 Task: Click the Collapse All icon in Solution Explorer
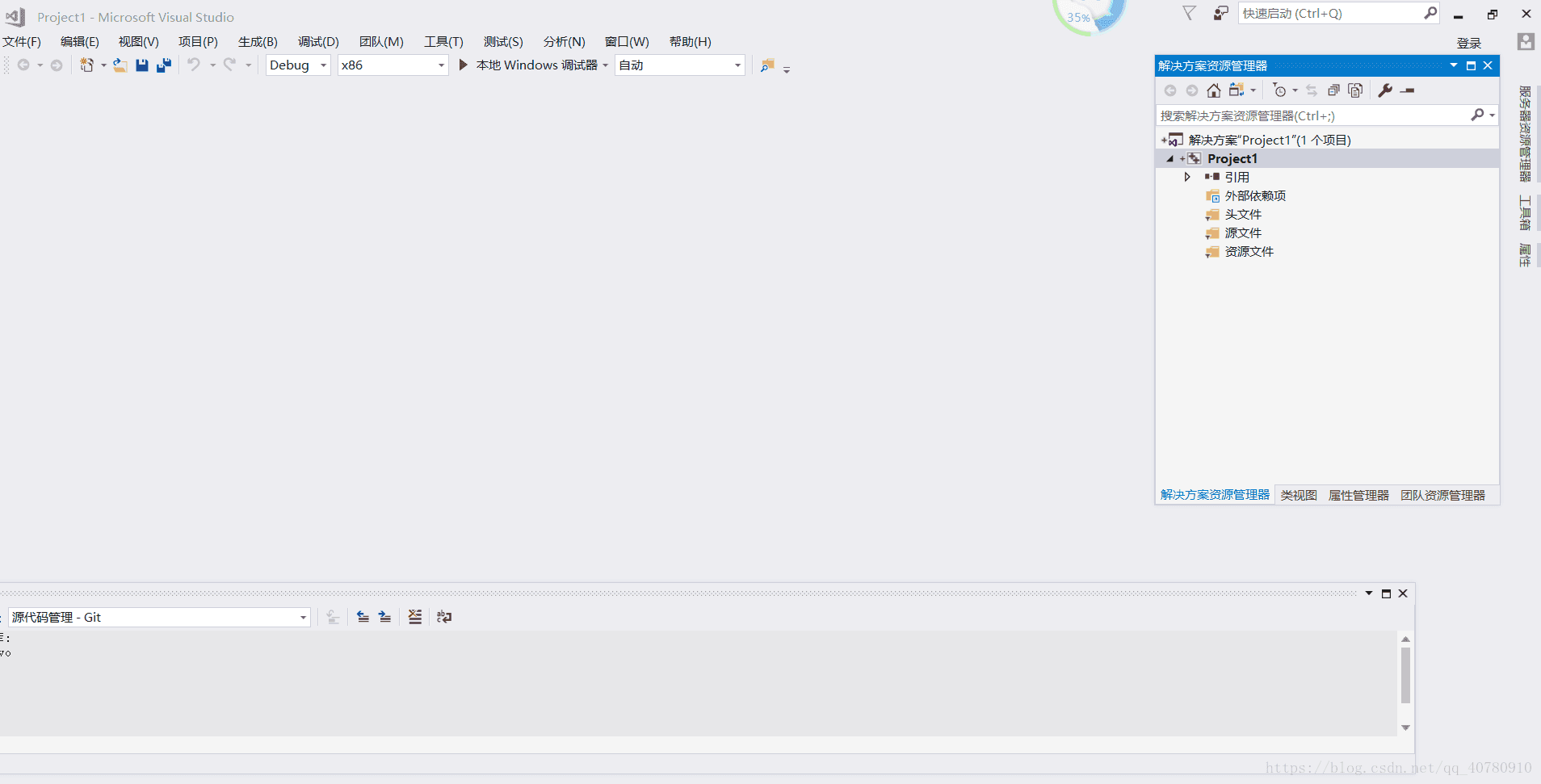pos(1334,90)
